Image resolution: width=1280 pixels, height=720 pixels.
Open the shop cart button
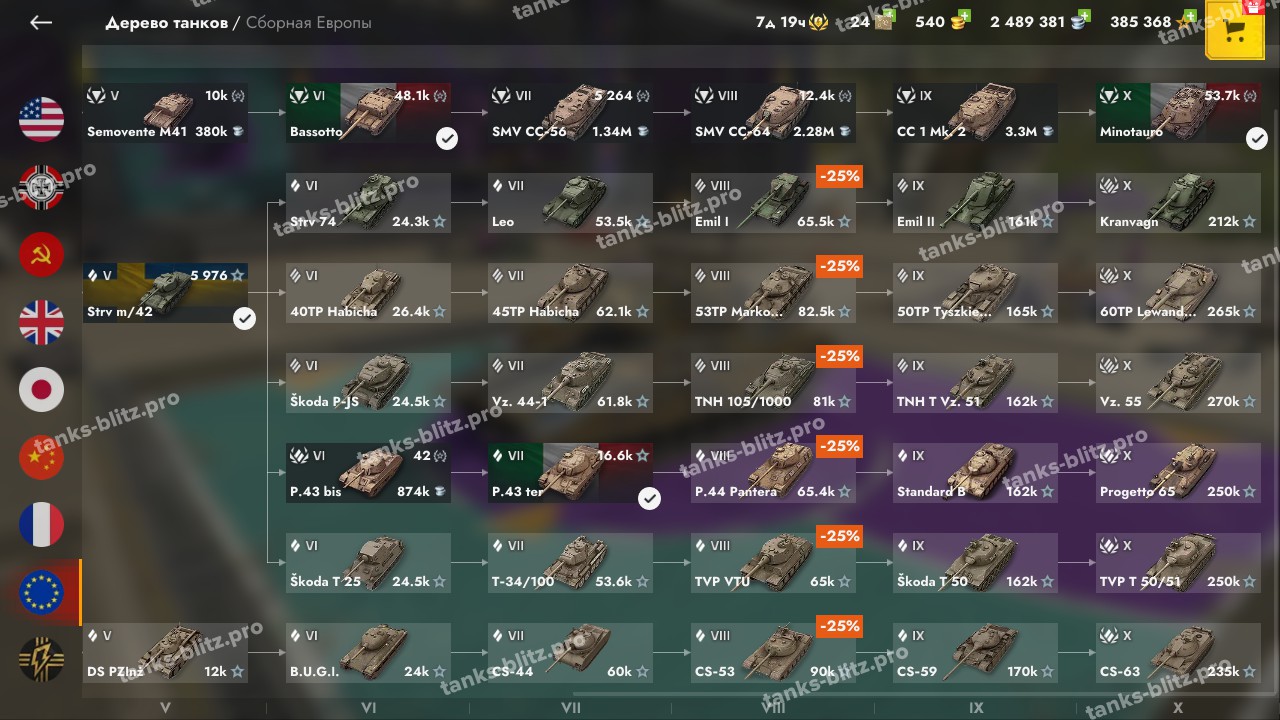pyautogui.click(x=1236, y=31)
